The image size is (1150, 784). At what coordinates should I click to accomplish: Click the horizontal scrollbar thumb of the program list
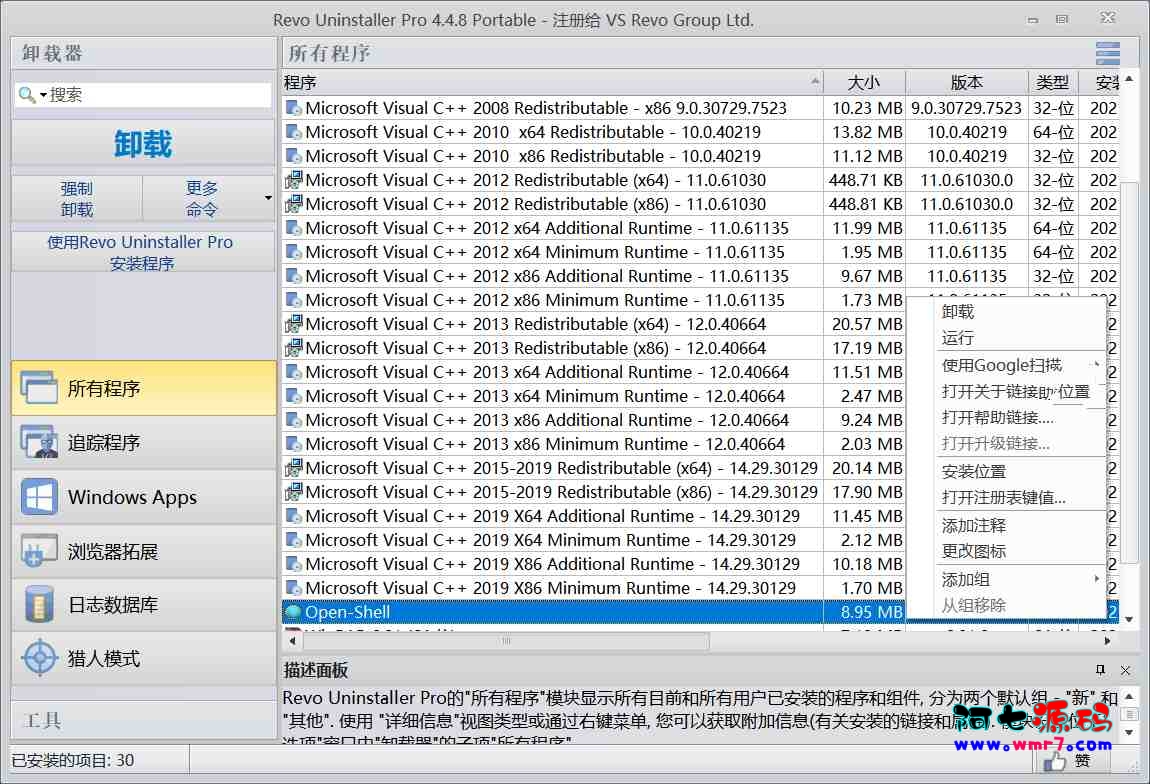505,641
